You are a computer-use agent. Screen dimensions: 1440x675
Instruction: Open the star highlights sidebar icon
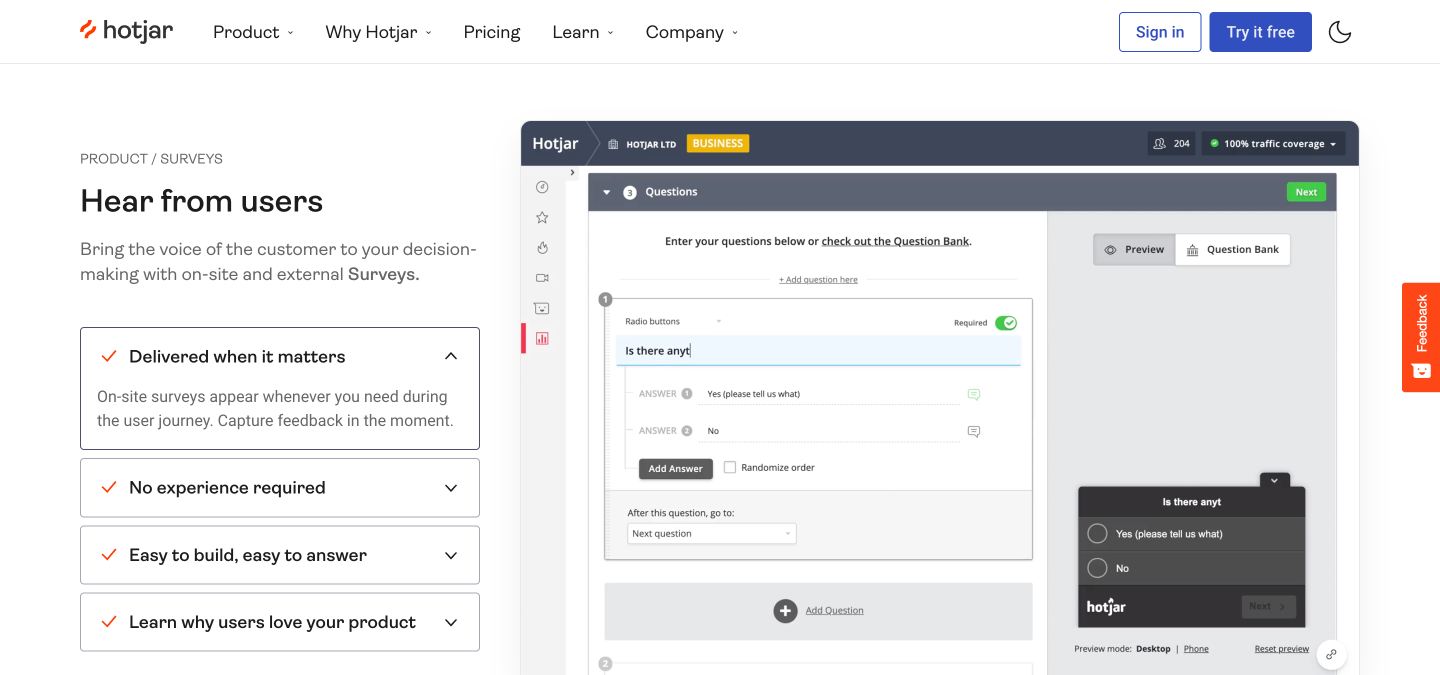pos(542,217)
